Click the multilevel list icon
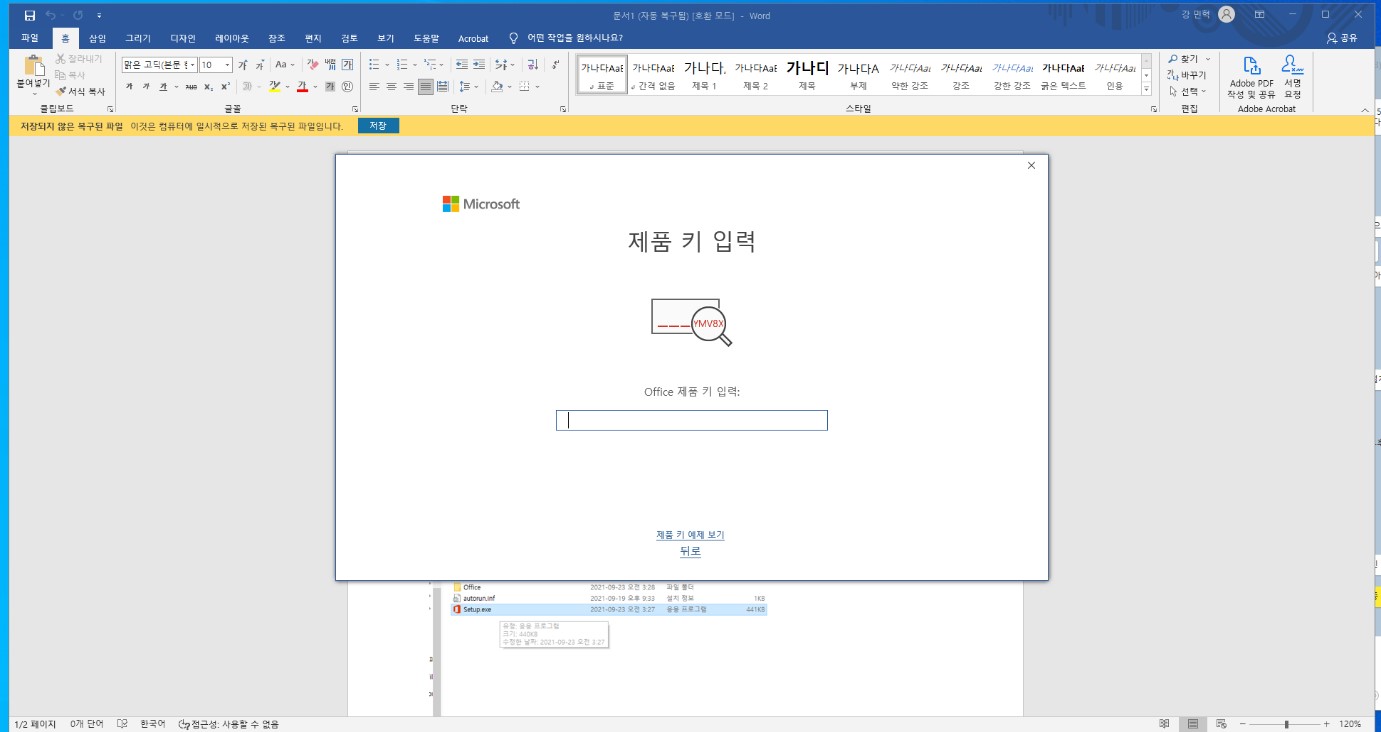The image size is (1381, 732). [x=430, y=65]
